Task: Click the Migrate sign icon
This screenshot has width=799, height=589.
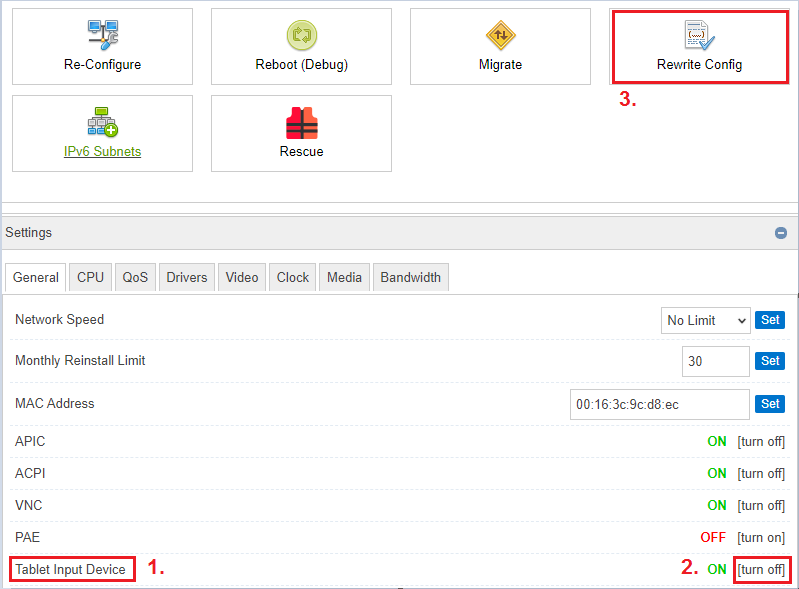Action: [x=500, y=35]
